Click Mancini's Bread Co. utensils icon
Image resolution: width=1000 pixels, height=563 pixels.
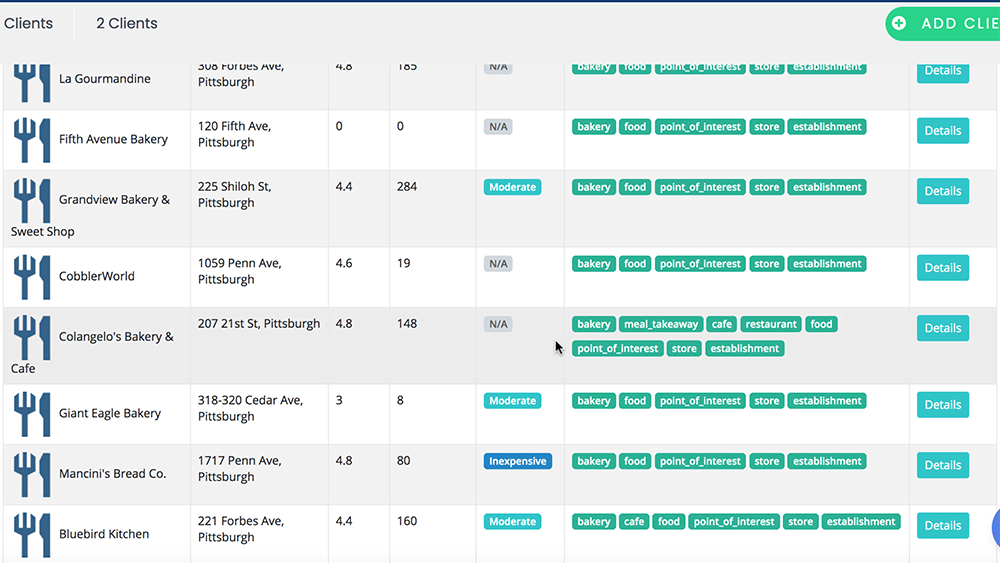coord(32,474)
